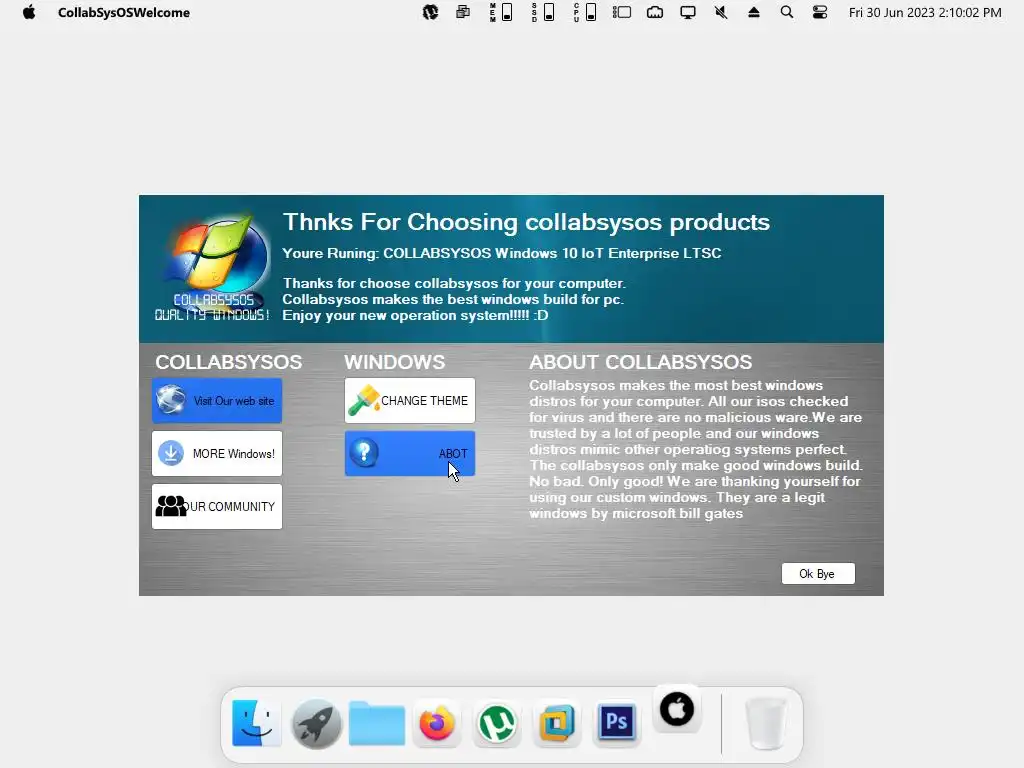Open MORE Windows! downloads button

pyautogui.click(x=217, y=453)
